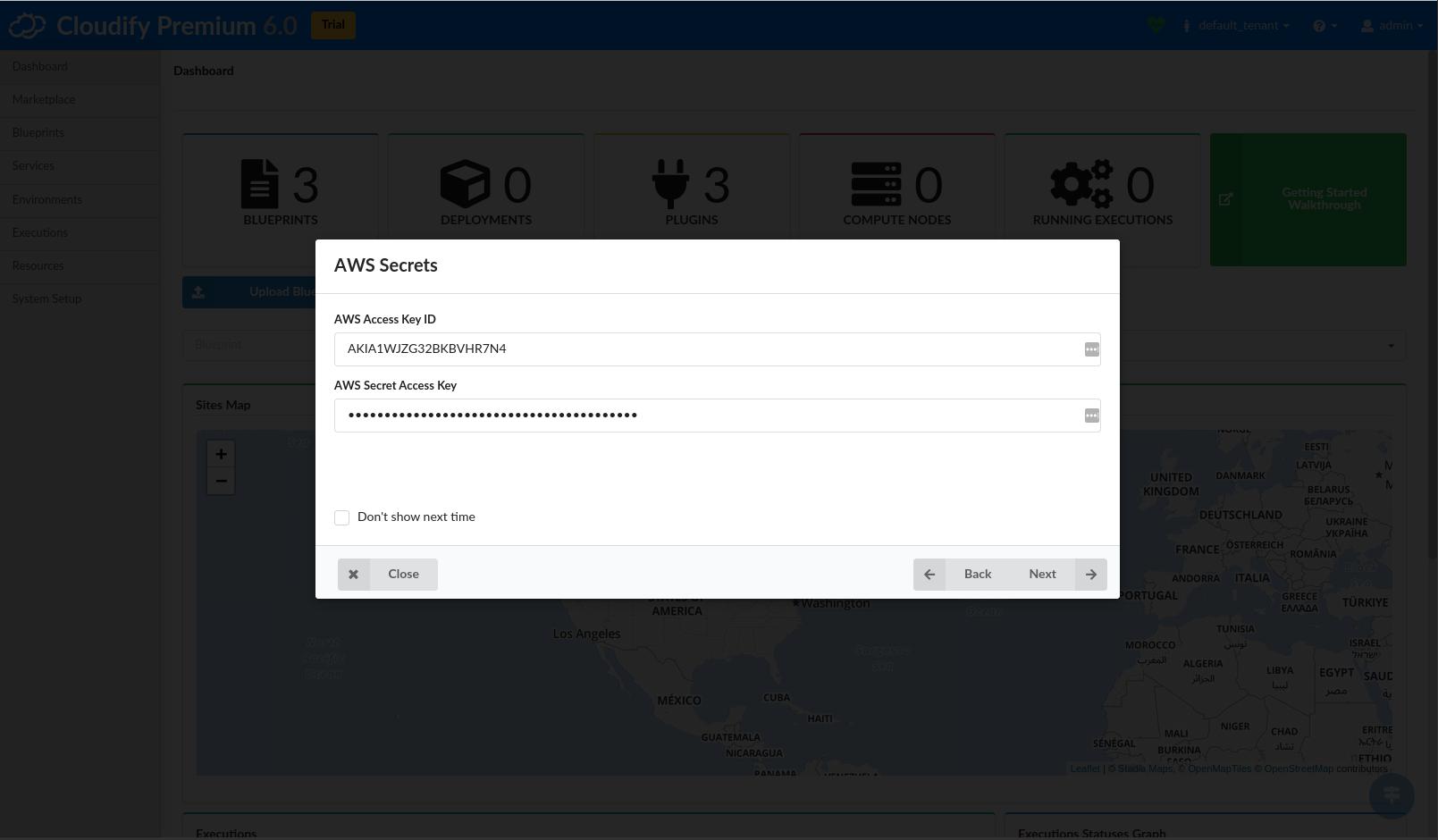Click the health status heart icon

point(1155,24)
